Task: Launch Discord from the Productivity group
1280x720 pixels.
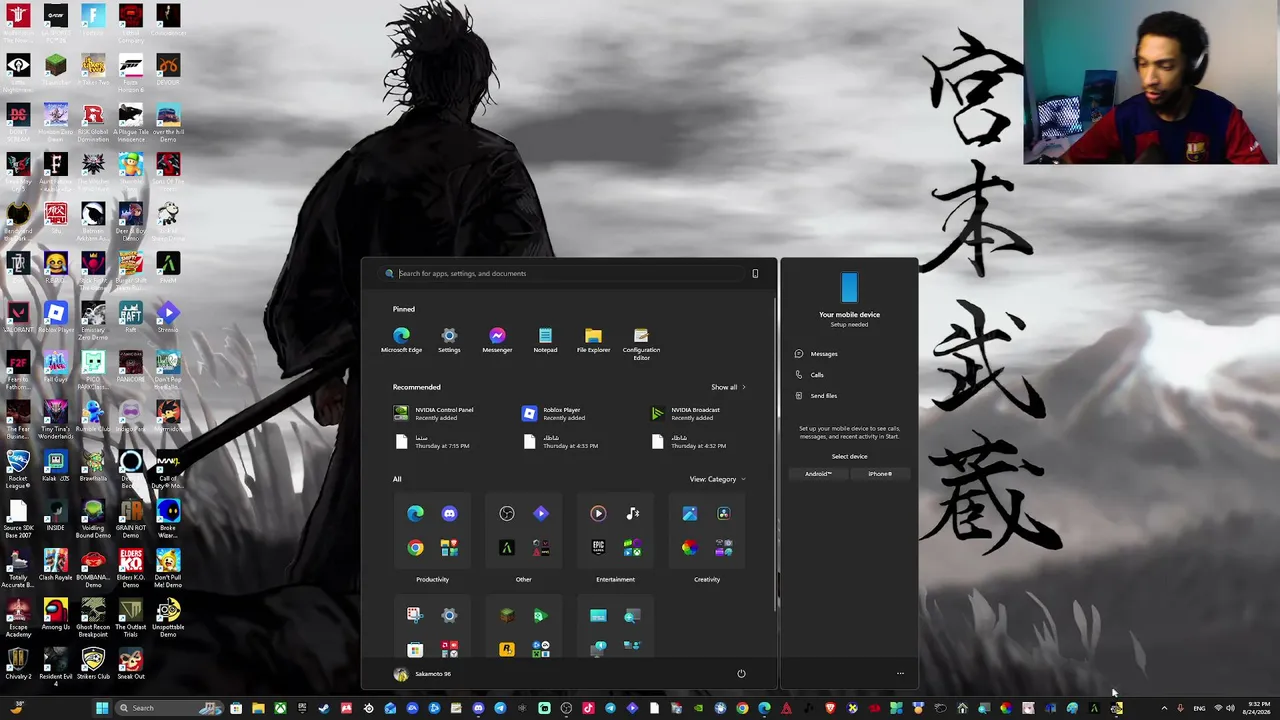Action: point(449,514)
